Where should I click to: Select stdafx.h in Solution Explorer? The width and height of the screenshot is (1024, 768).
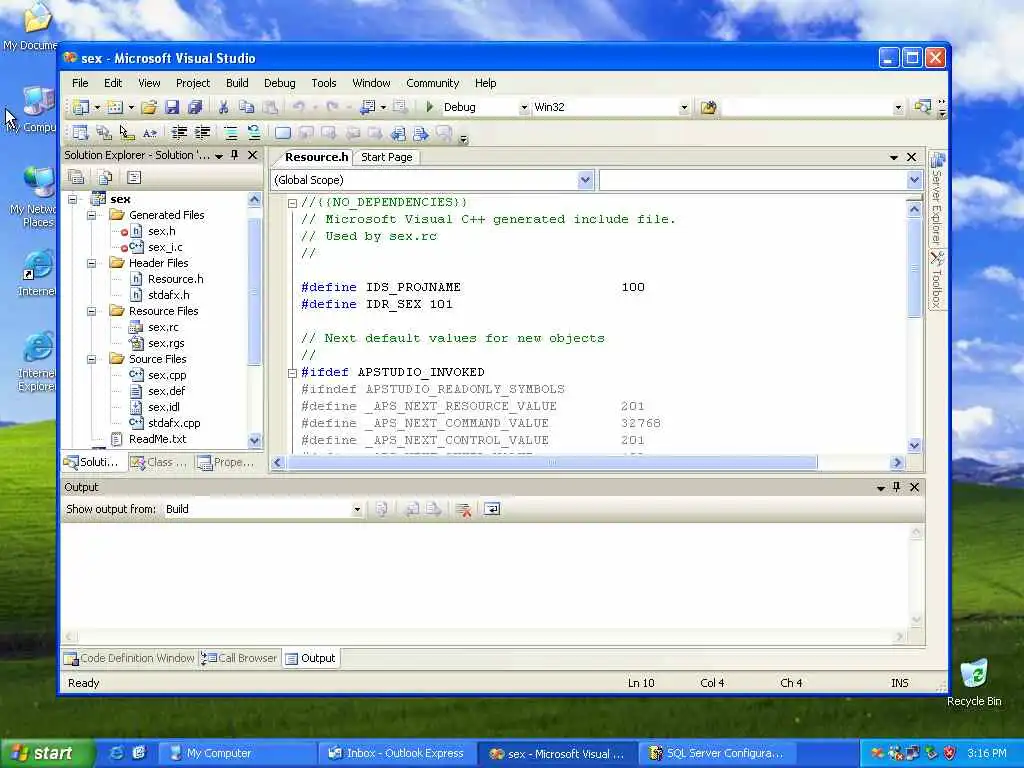168,295
